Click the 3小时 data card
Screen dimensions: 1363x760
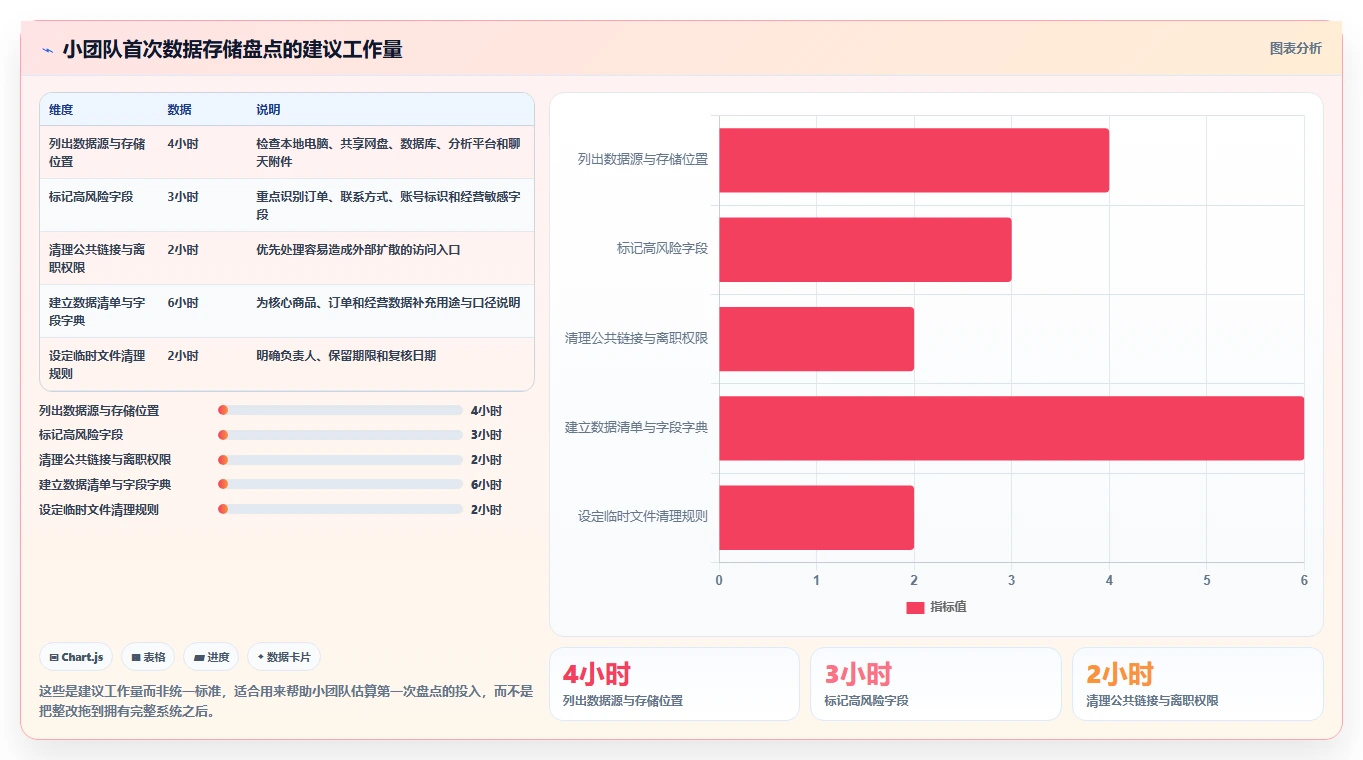pyautogui.click(x=936, y=684)
